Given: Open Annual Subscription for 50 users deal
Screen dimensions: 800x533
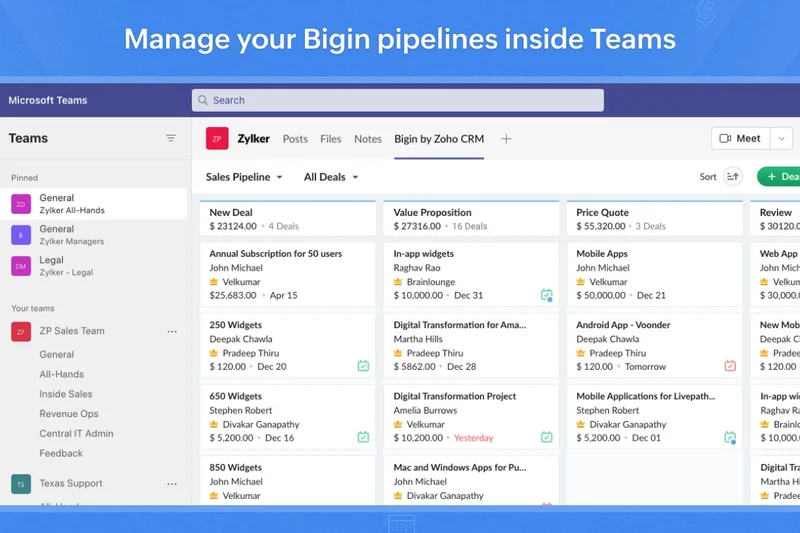Looking at the screenshot, I should coord(288,274).
